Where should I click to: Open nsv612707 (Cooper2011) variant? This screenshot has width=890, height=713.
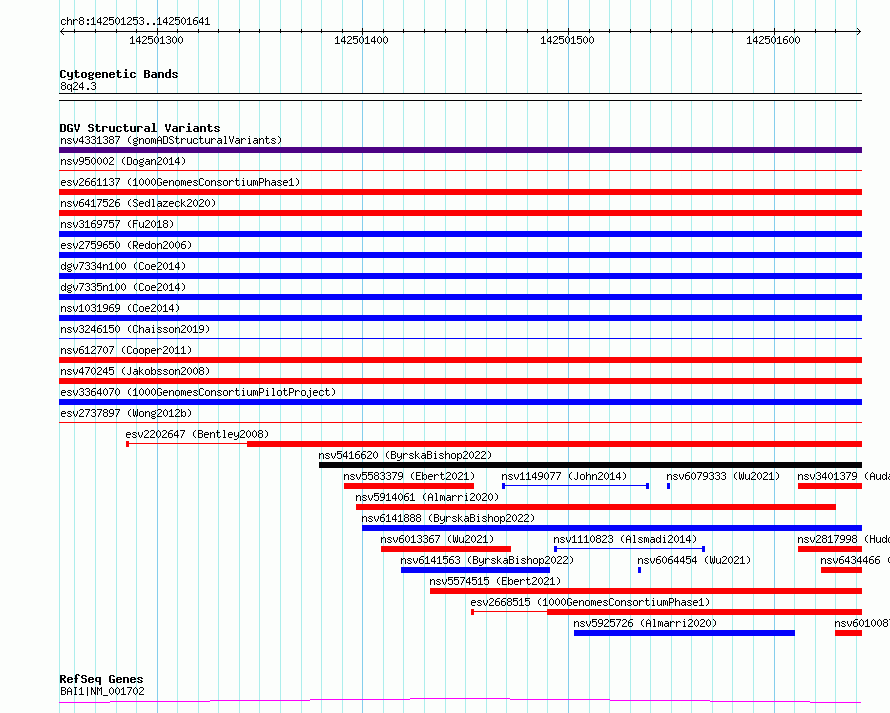(126, 350)
